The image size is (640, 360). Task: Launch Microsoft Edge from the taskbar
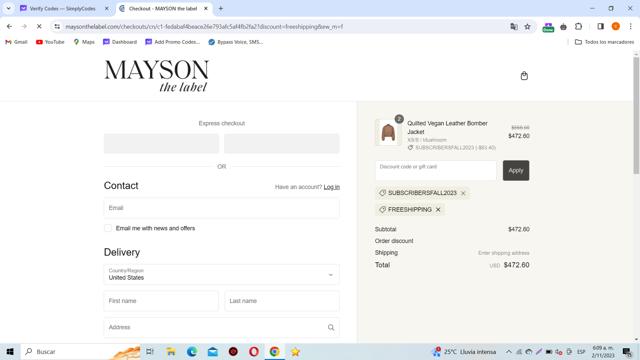[191, 351]
